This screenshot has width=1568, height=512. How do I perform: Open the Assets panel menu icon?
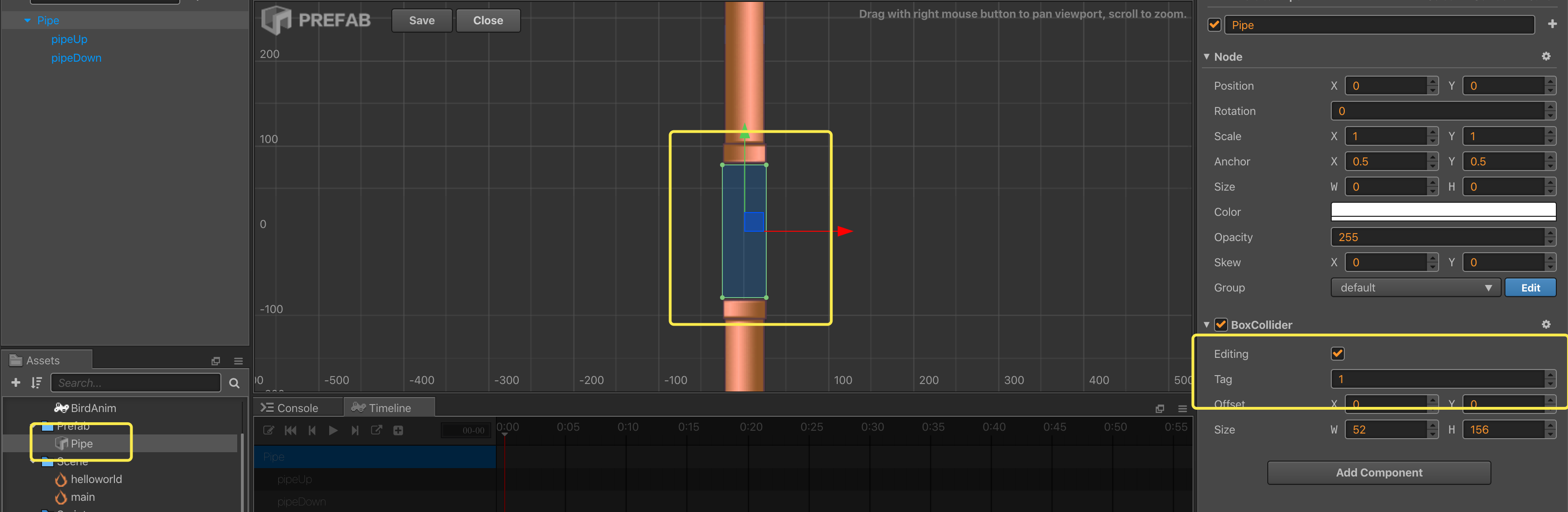(238, 361)
